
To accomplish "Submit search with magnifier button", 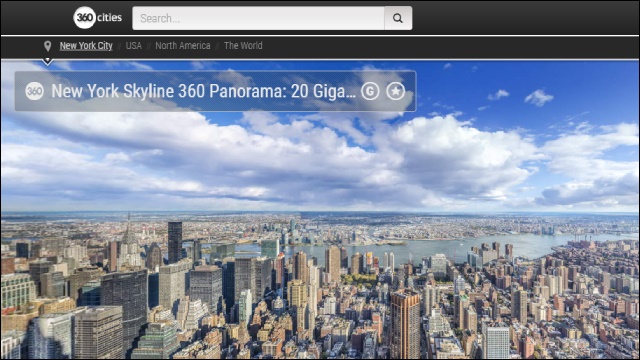I will tap(398, 18).
